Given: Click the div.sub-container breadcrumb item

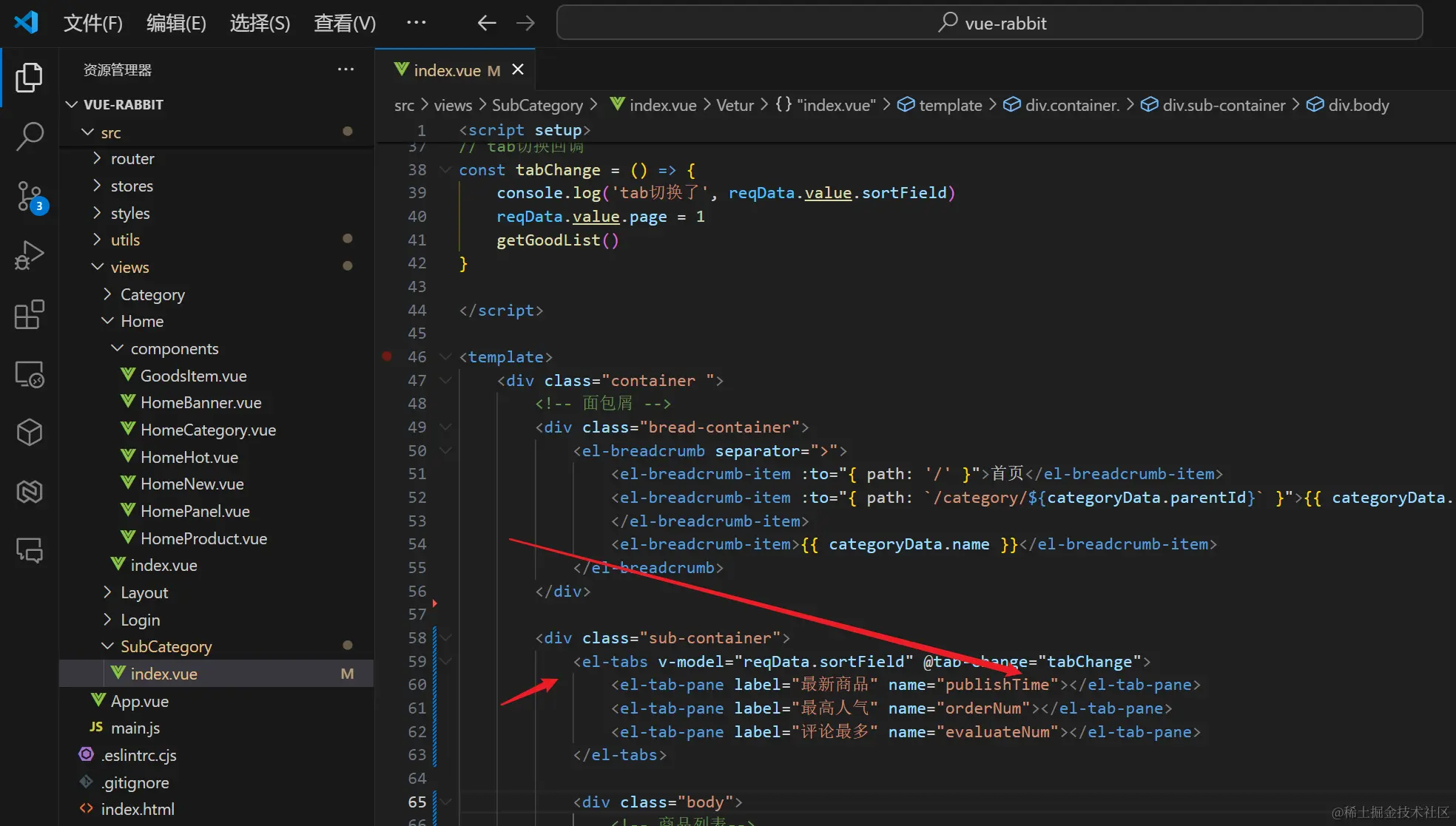Looking at the screenshot, I should 1223,105.
